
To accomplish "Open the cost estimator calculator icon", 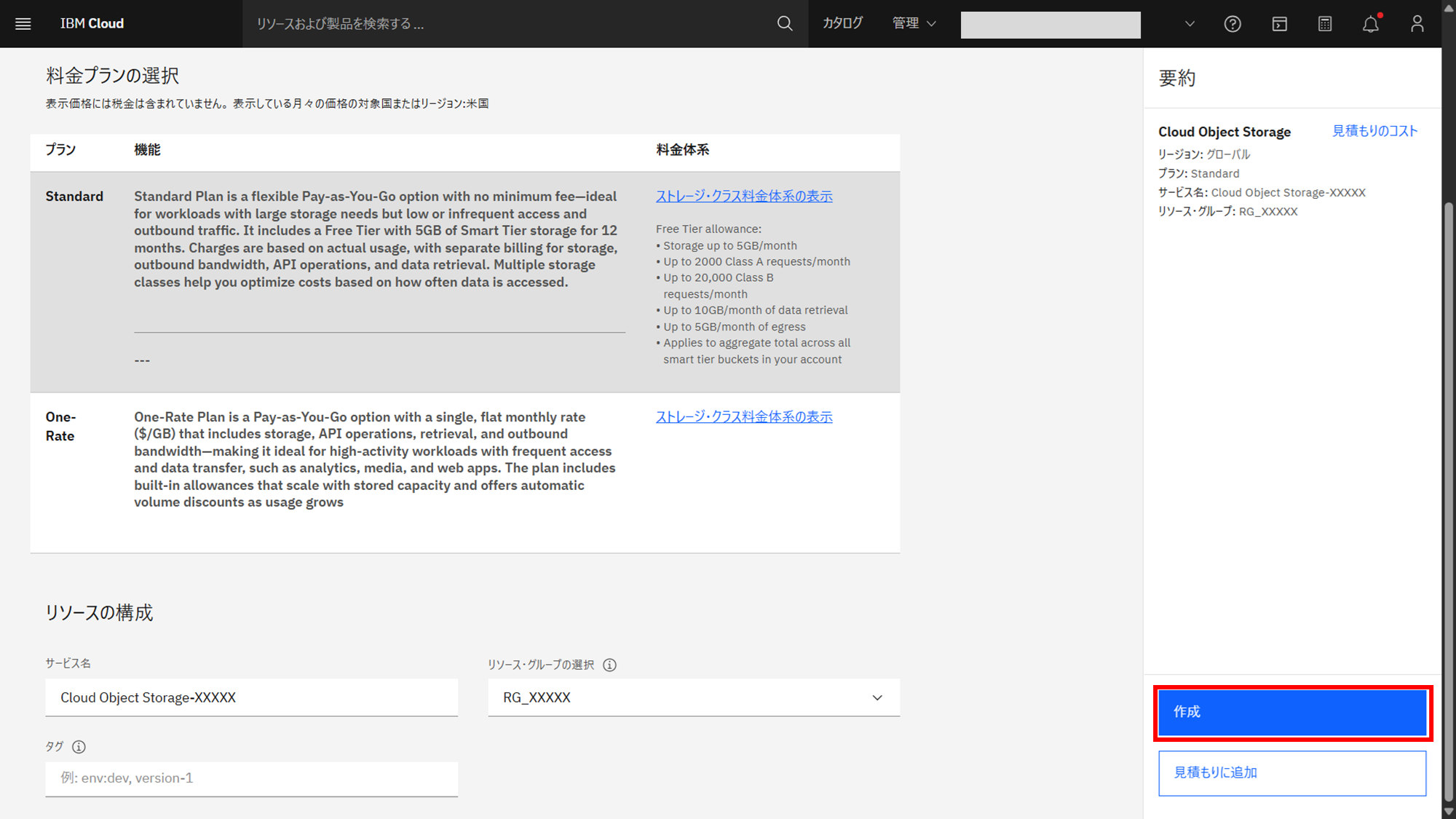I will (x=1325, y=24).
